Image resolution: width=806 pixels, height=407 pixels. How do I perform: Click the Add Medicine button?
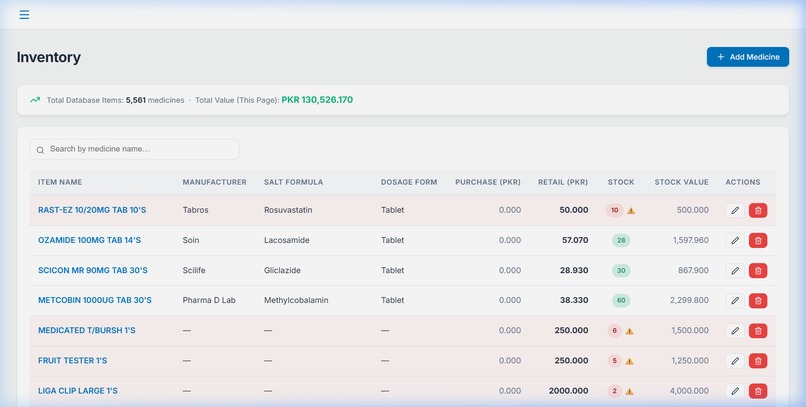[x=747, y=57]
